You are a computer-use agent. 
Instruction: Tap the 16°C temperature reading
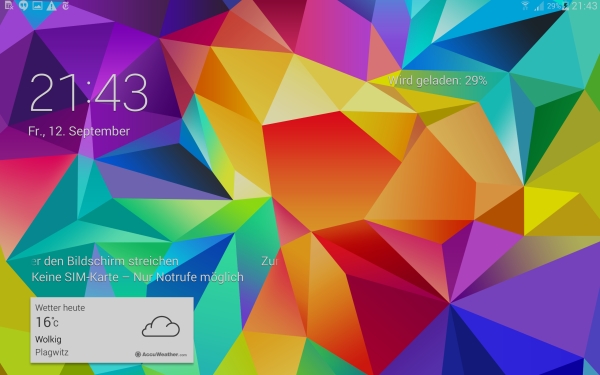pyautogui.click(x=47, y=322)
